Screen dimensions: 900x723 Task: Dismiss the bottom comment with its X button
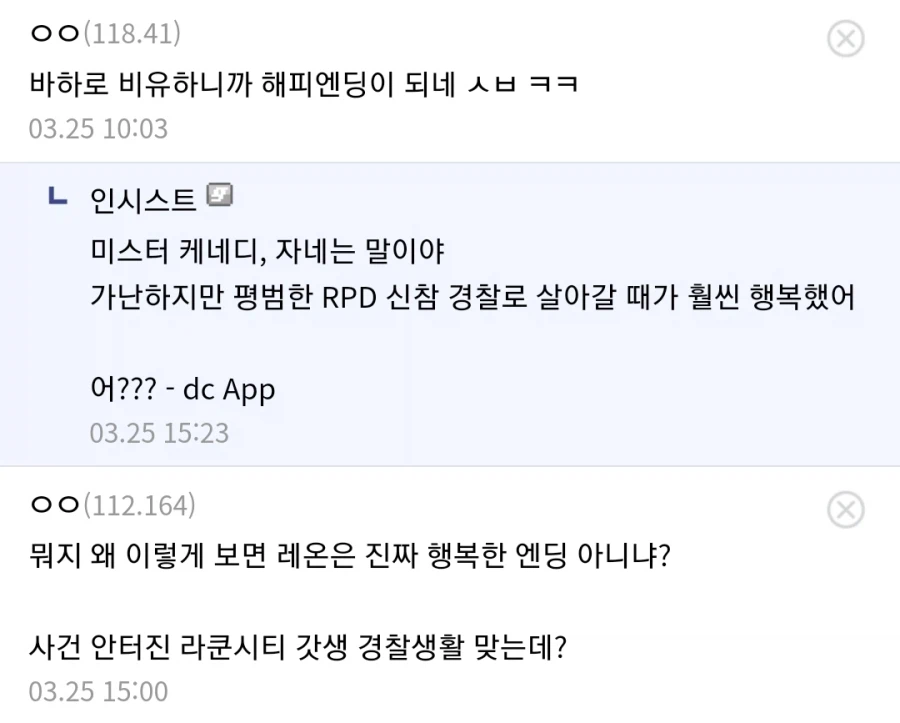(847, 510)
